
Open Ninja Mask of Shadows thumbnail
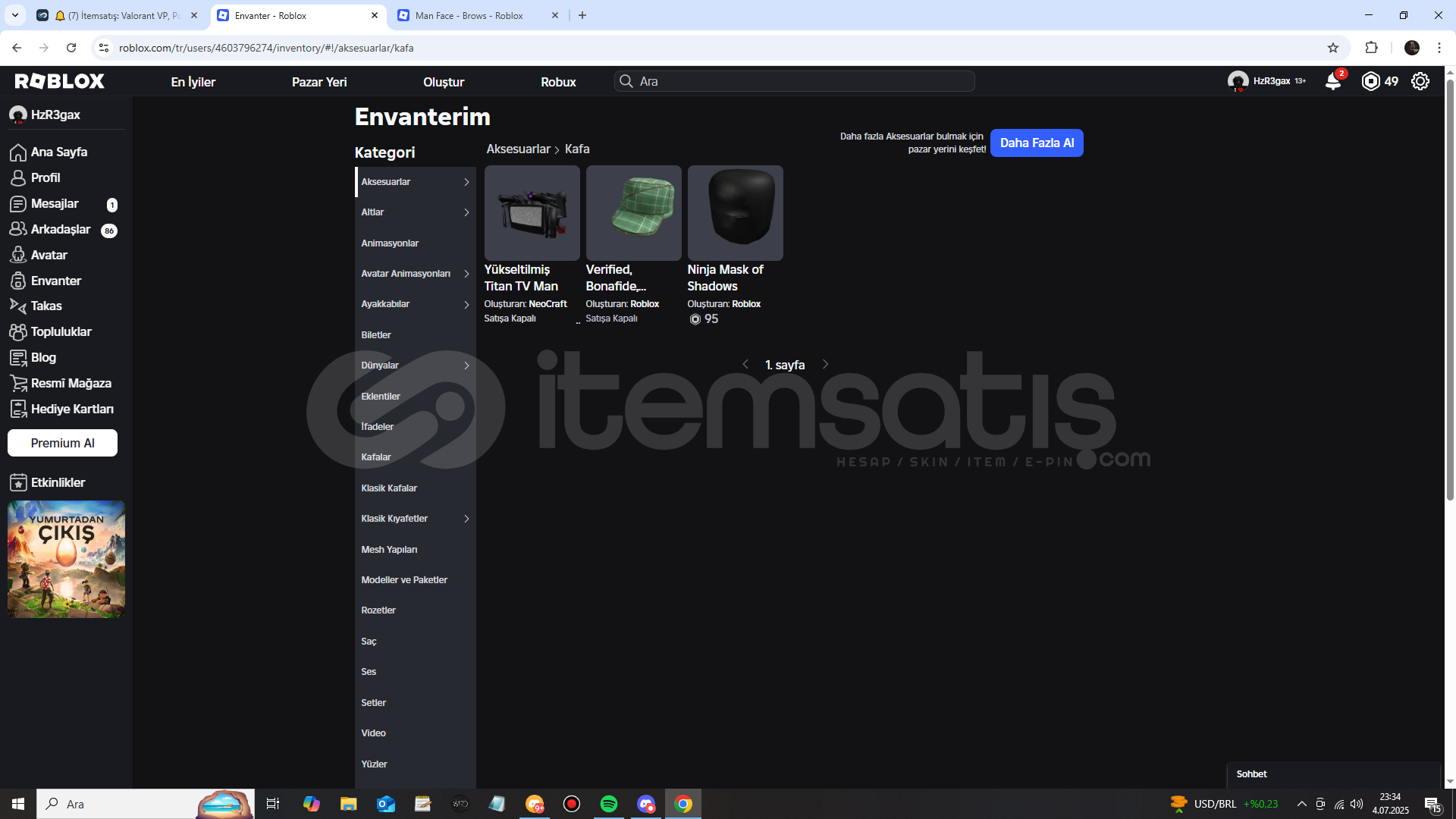point(735,213)
